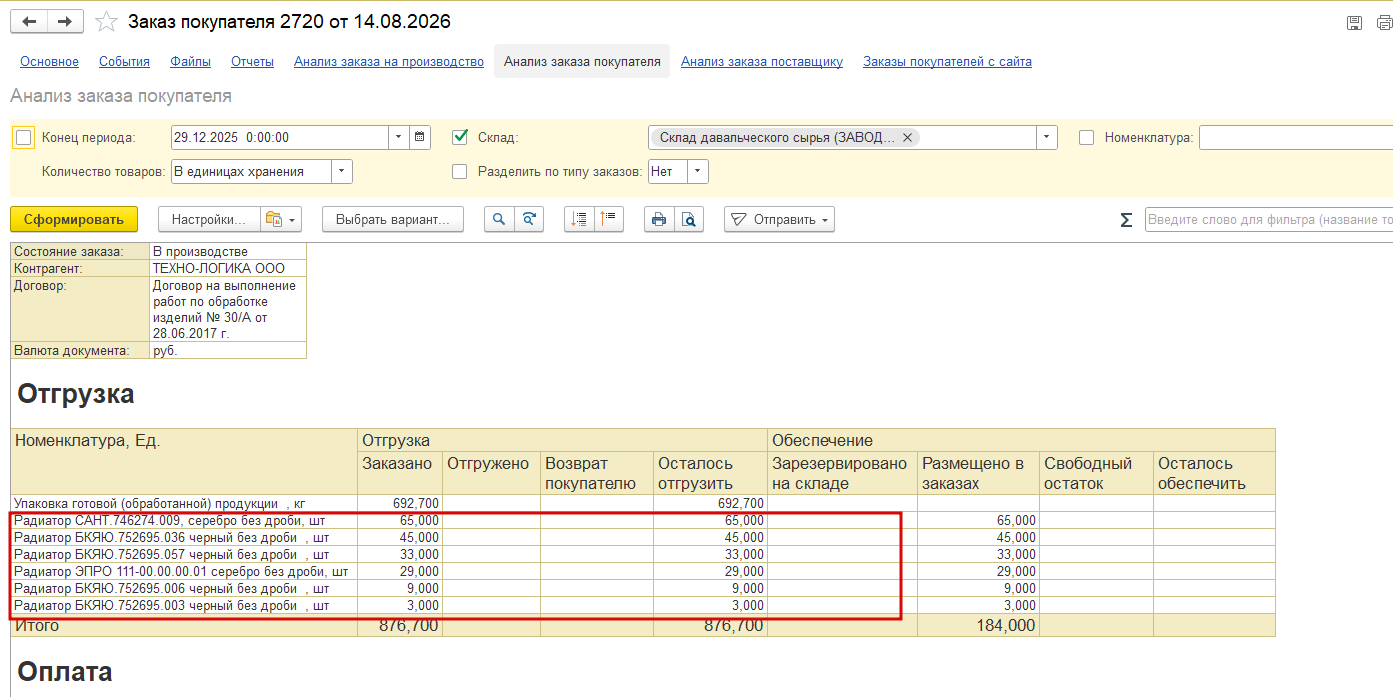Tick the Разделить по типу заказов checkbox

click(x=460, y=171)
